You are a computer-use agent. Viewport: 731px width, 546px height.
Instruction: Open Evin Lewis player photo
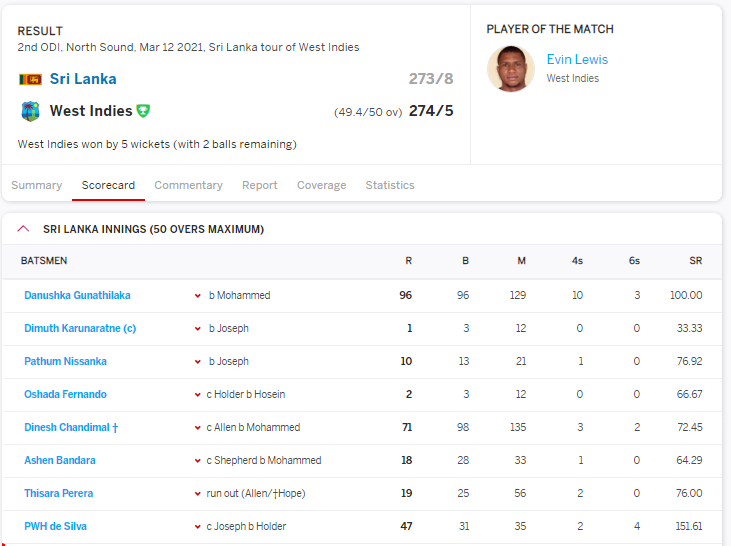click(x=510, y=69)
